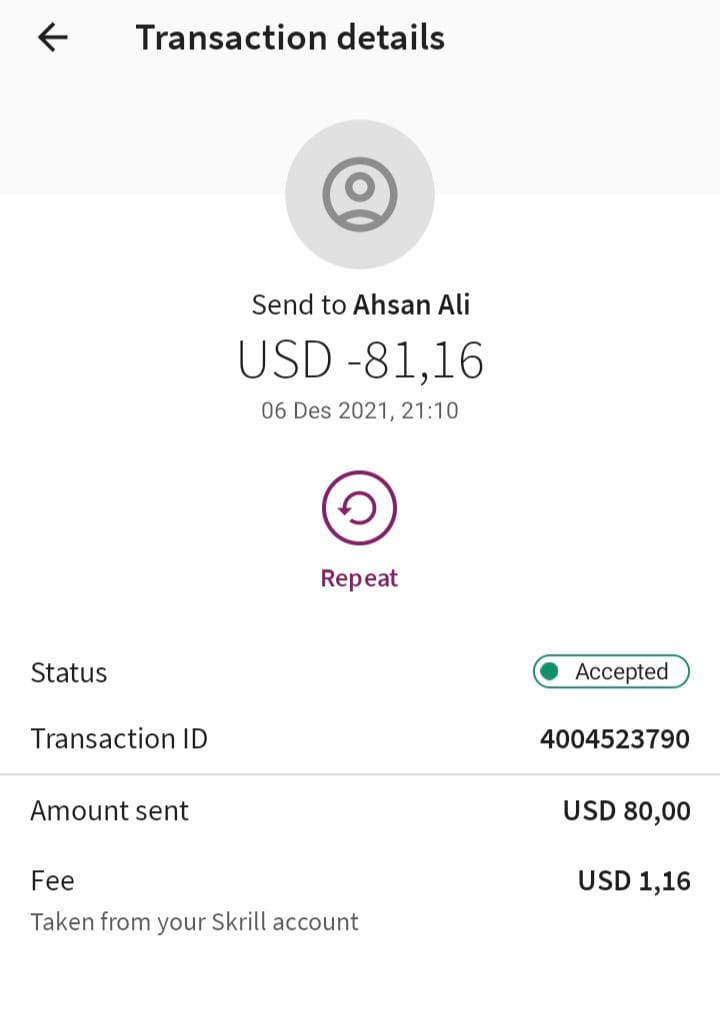Click the Amount sent label
Screen dimensions: 720x1013
(110, 811)
